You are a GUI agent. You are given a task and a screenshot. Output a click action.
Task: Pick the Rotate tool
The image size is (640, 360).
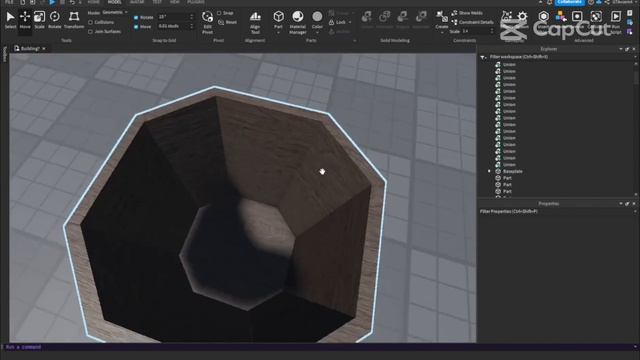click(55, 20)
